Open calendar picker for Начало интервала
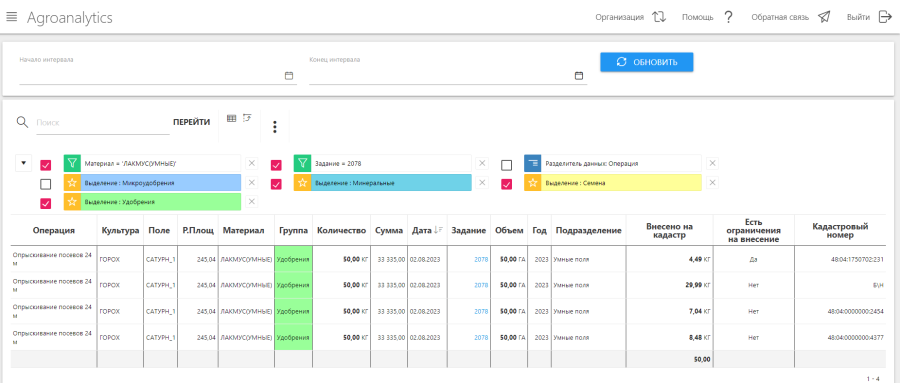The image size is (900, 383). [289, 76]
